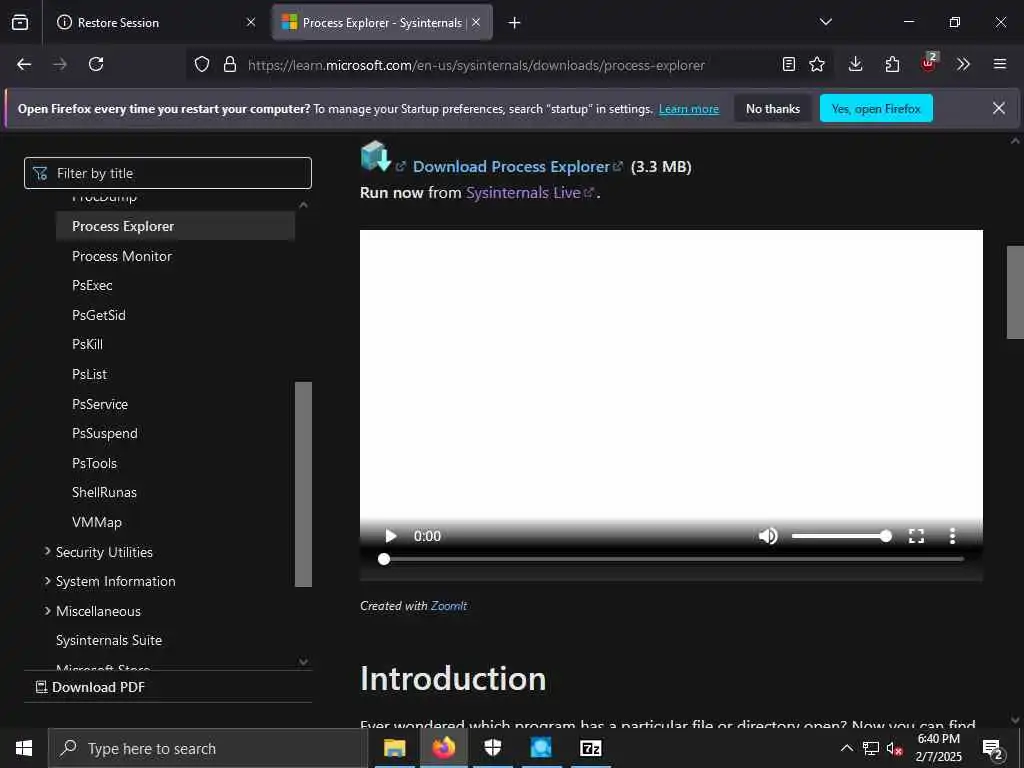
Task: Expand System Information section
Action: pos(109,581)
